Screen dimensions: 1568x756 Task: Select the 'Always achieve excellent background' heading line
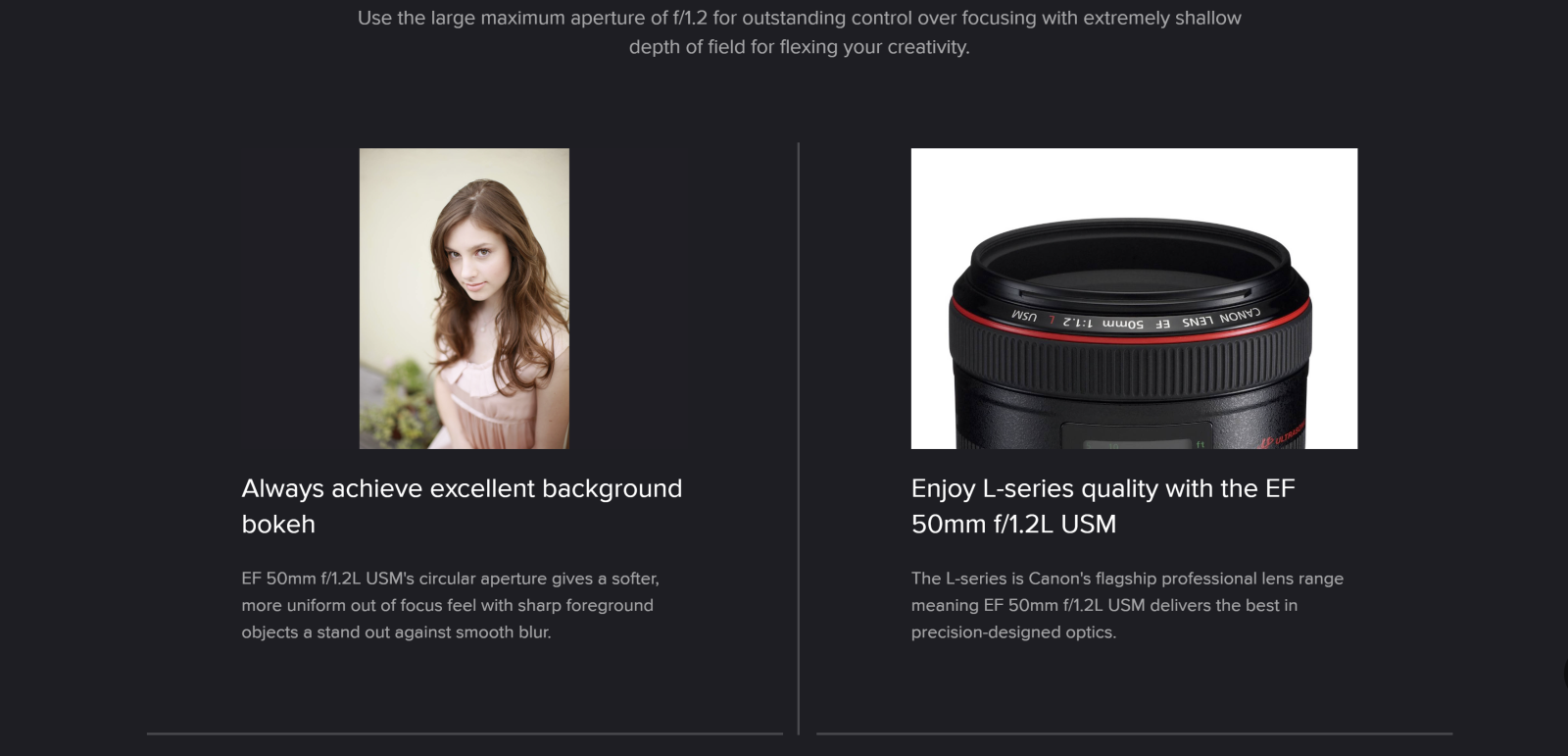(462, 488)
